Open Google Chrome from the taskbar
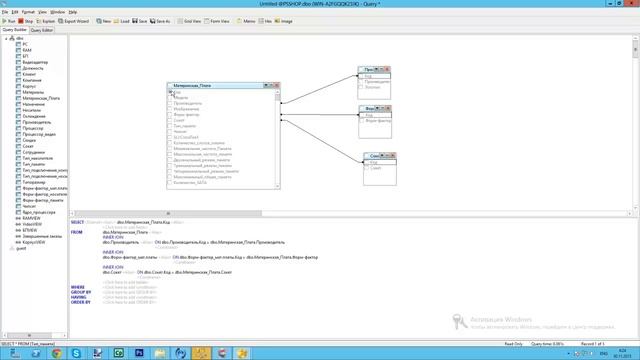Image resolution: width=640 pixels, height=360 pixels. [x=56, y=353]
